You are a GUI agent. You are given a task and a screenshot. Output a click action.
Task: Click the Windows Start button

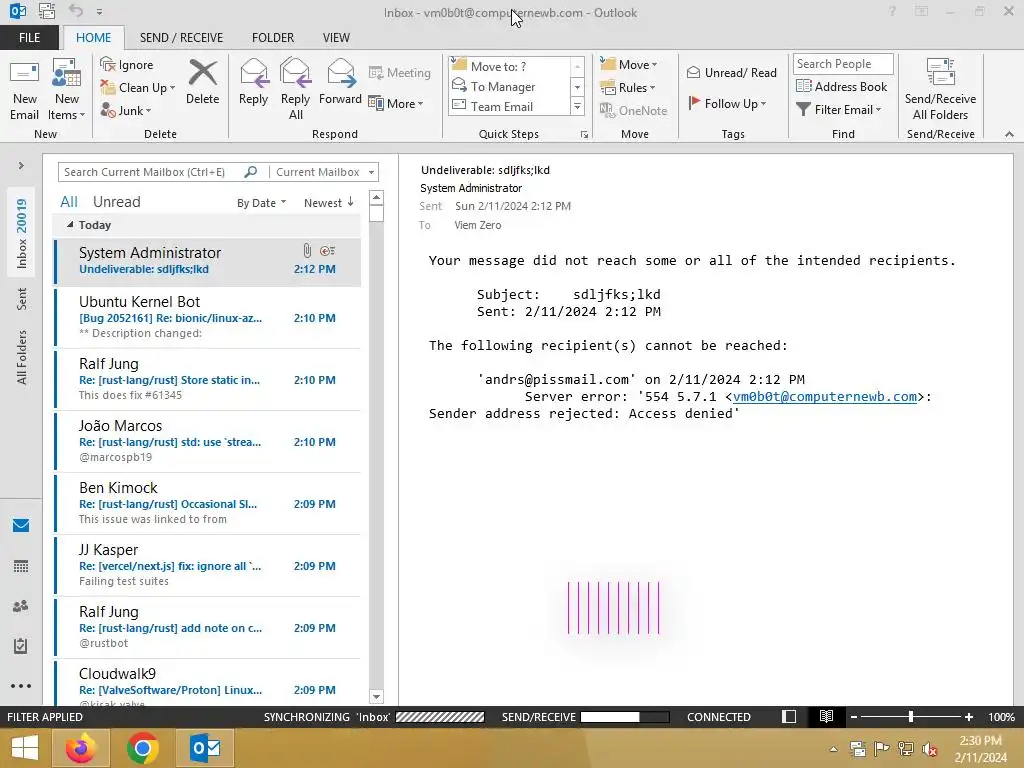[x=25, y=748]
